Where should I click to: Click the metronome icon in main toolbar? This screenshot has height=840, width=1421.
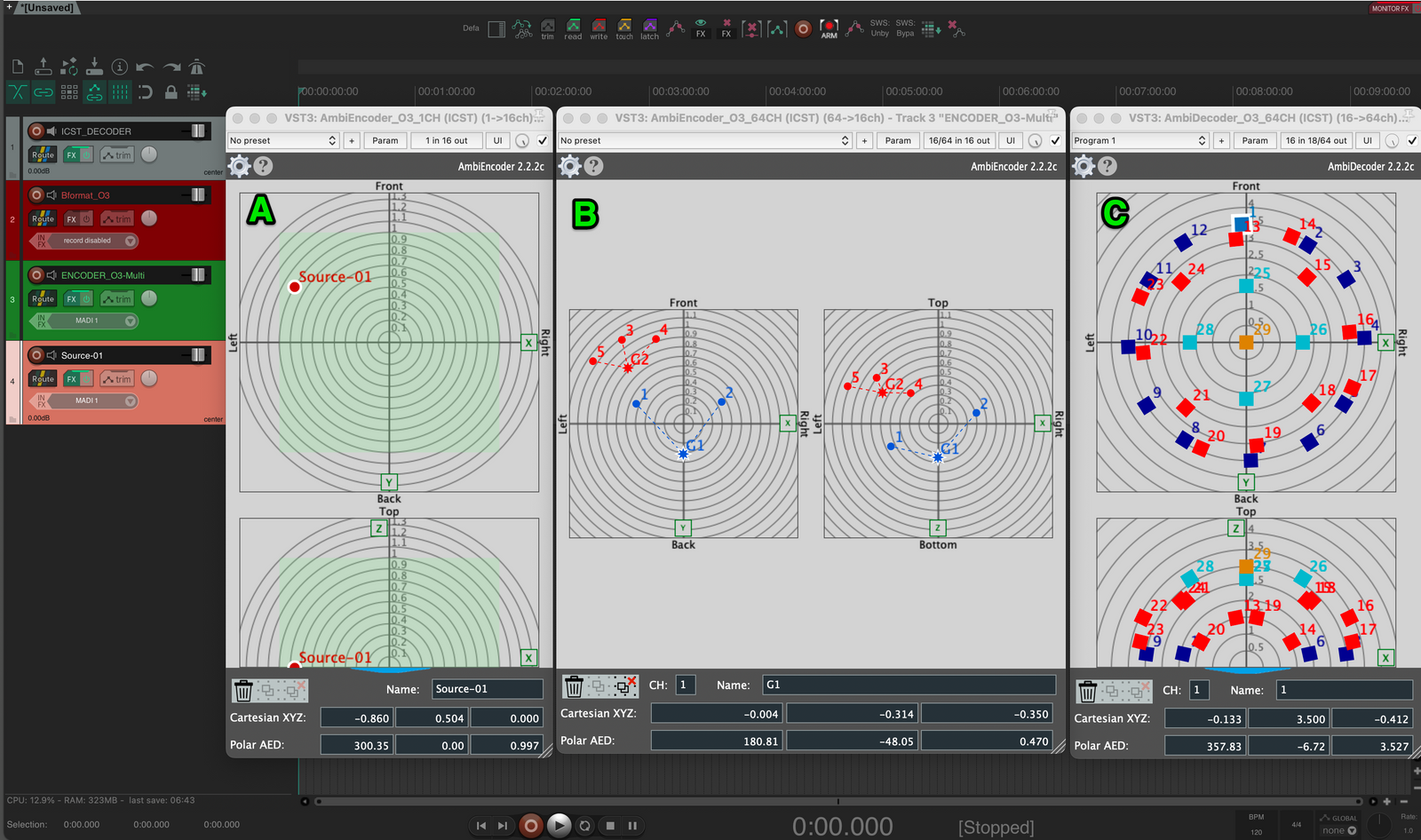coord(197,67)
